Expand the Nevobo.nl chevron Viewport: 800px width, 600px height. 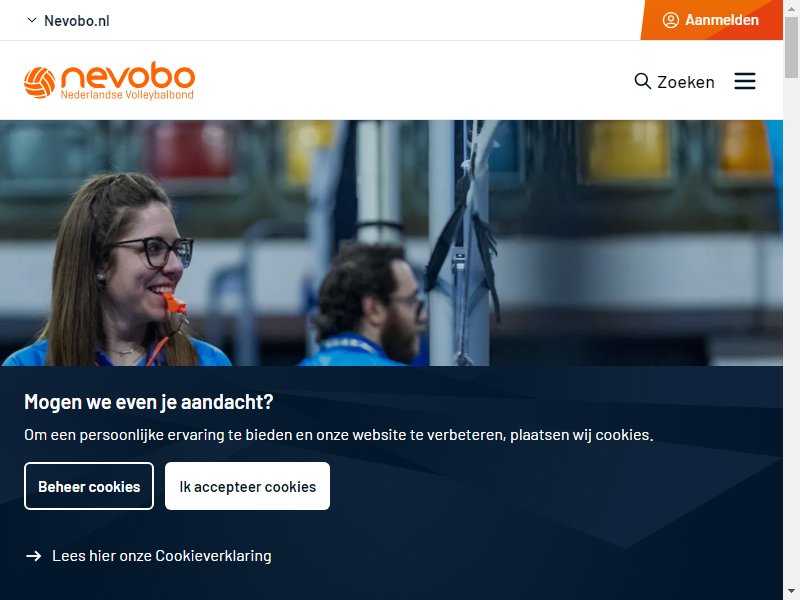tap(32, 20)
